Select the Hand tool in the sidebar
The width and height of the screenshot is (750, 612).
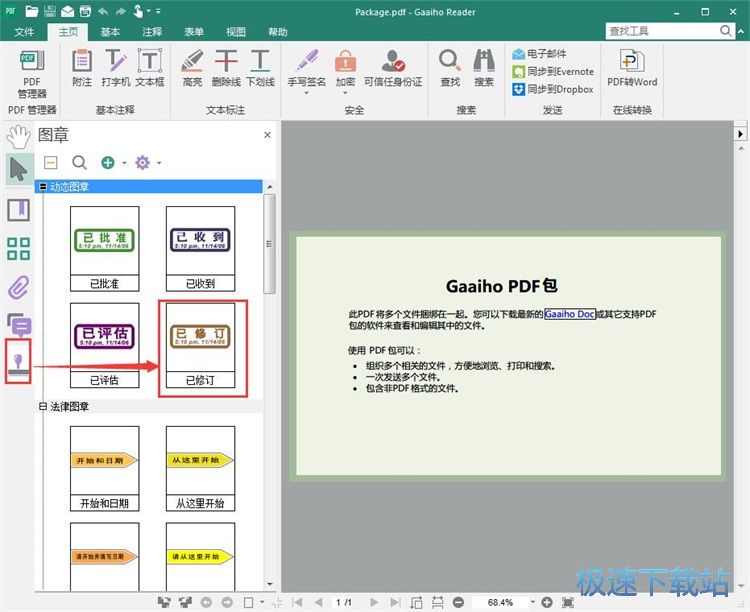pos(17,136)
